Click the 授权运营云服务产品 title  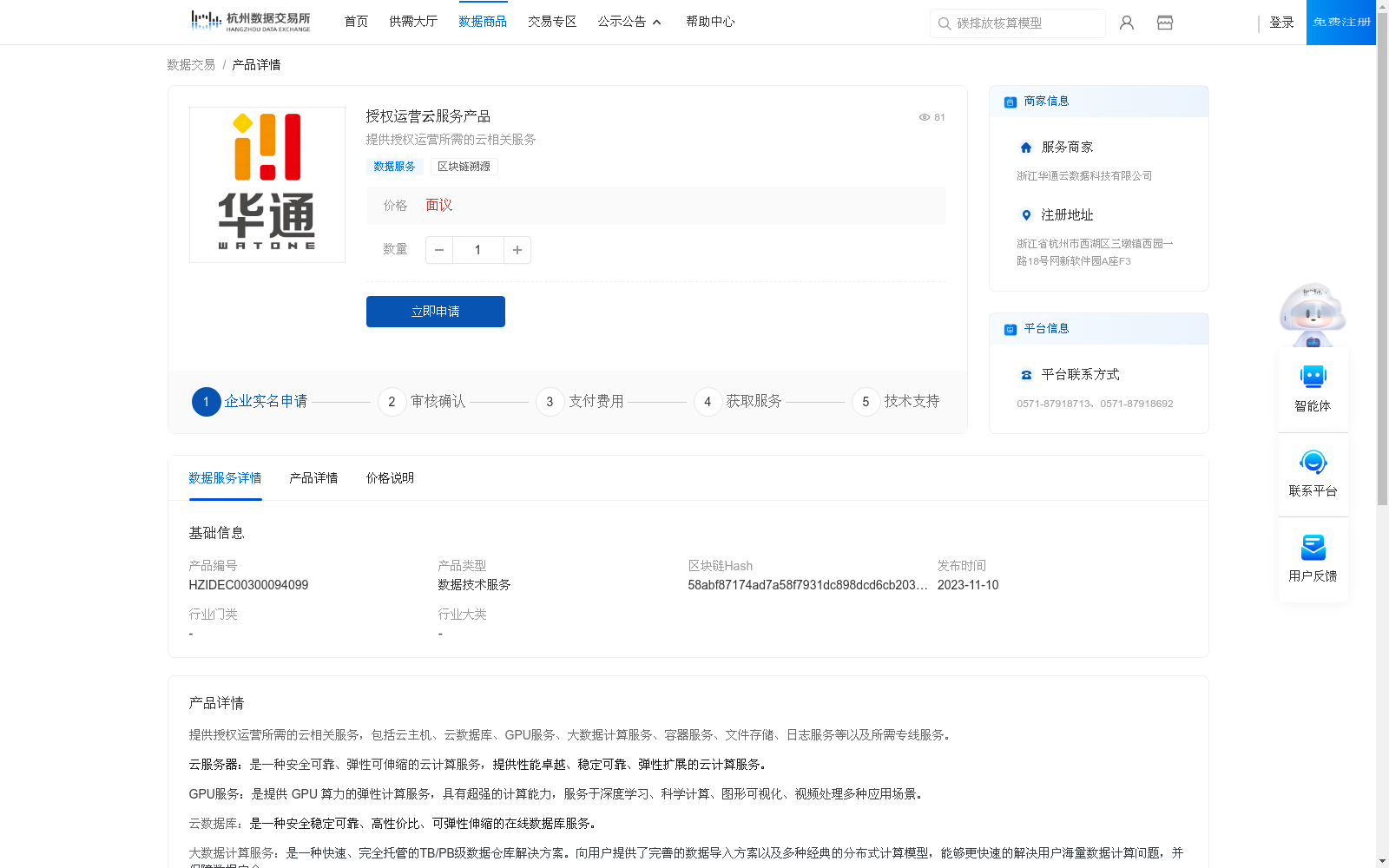pyautogui.click(x=429, y=117)
